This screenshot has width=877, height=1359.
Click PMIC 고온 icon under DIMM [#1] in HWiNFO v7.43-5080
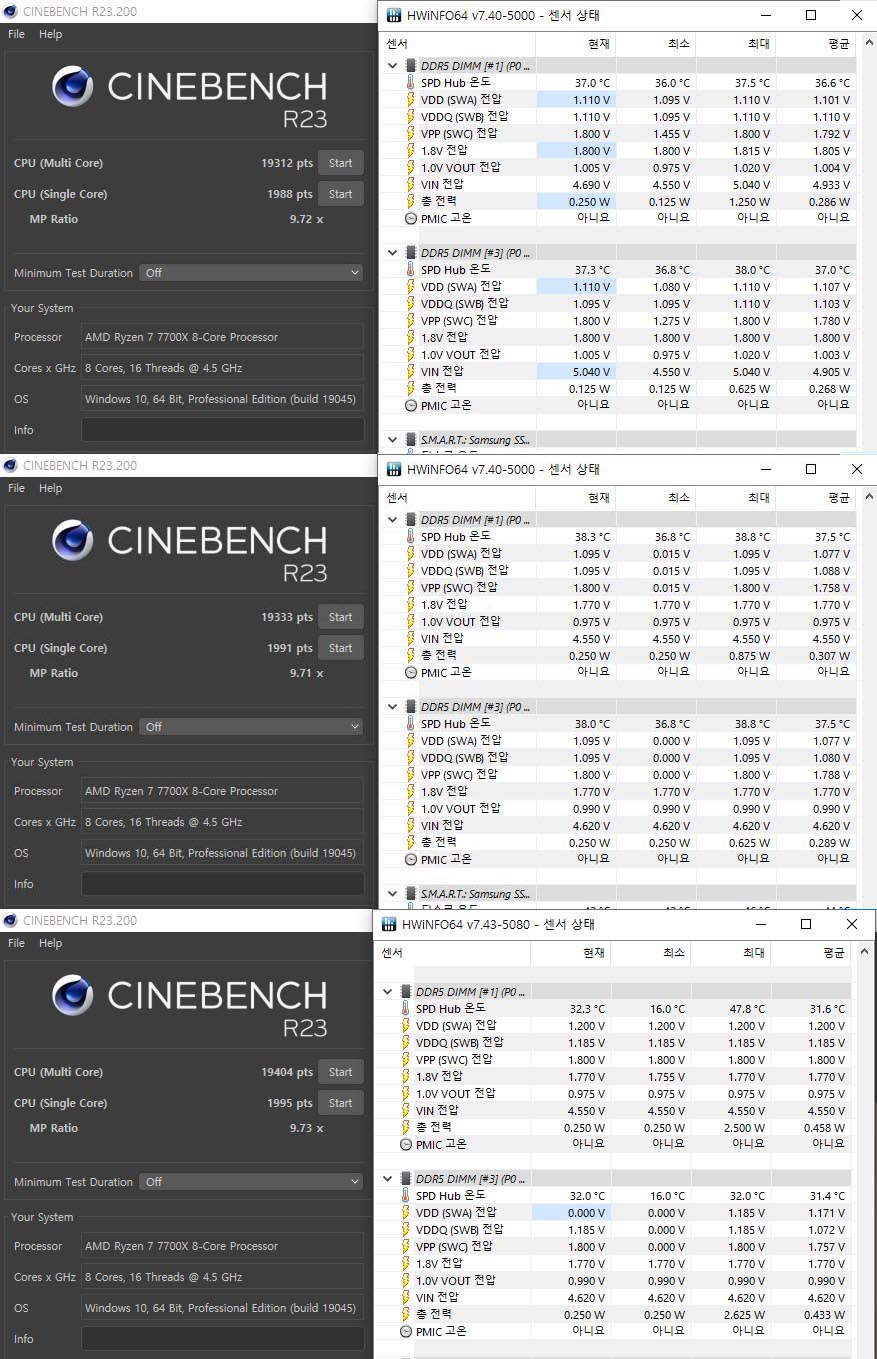406,1145
